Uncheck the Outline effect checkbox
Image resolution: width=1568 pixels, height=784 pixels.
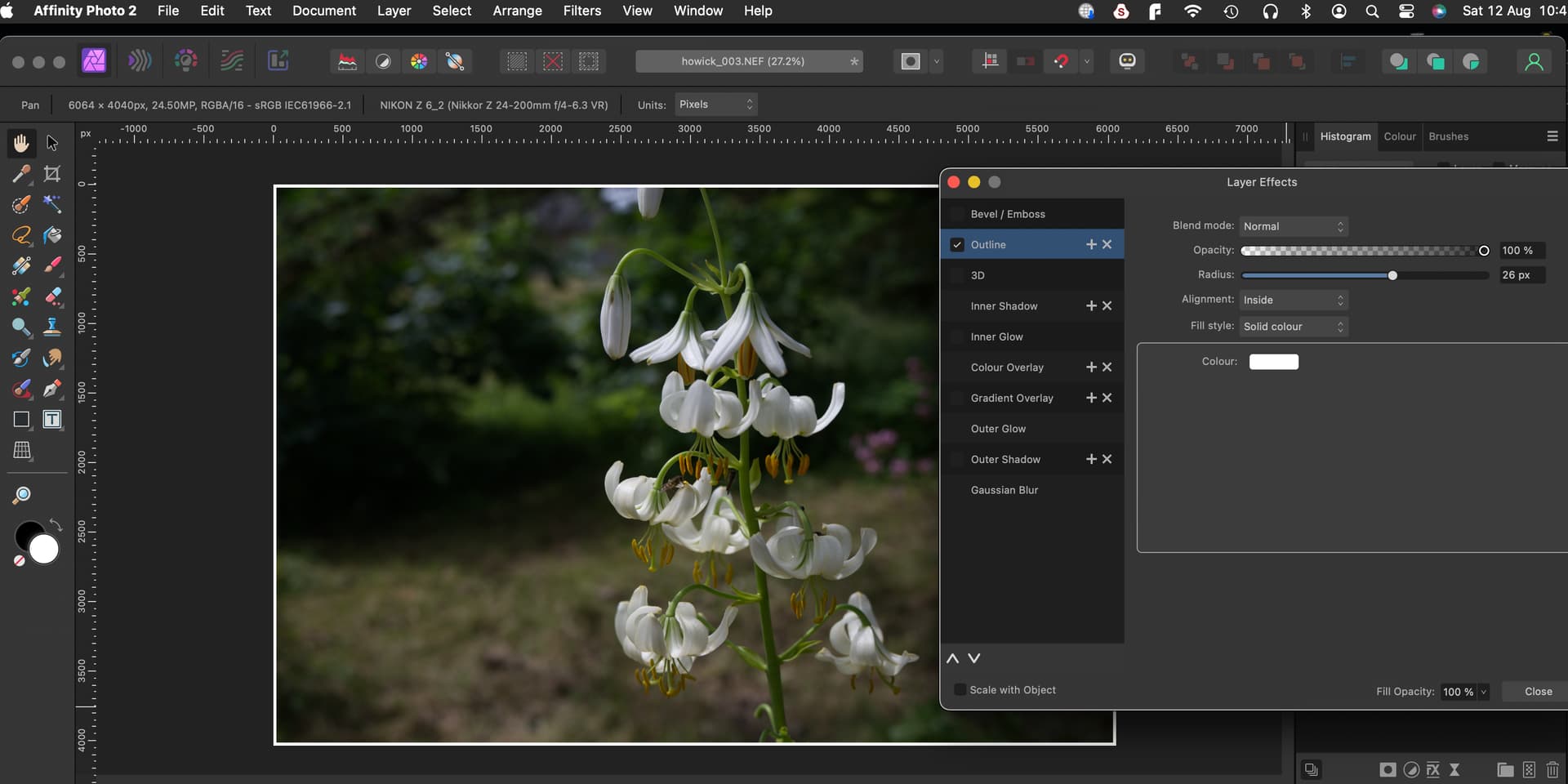[x=957, y=245]
